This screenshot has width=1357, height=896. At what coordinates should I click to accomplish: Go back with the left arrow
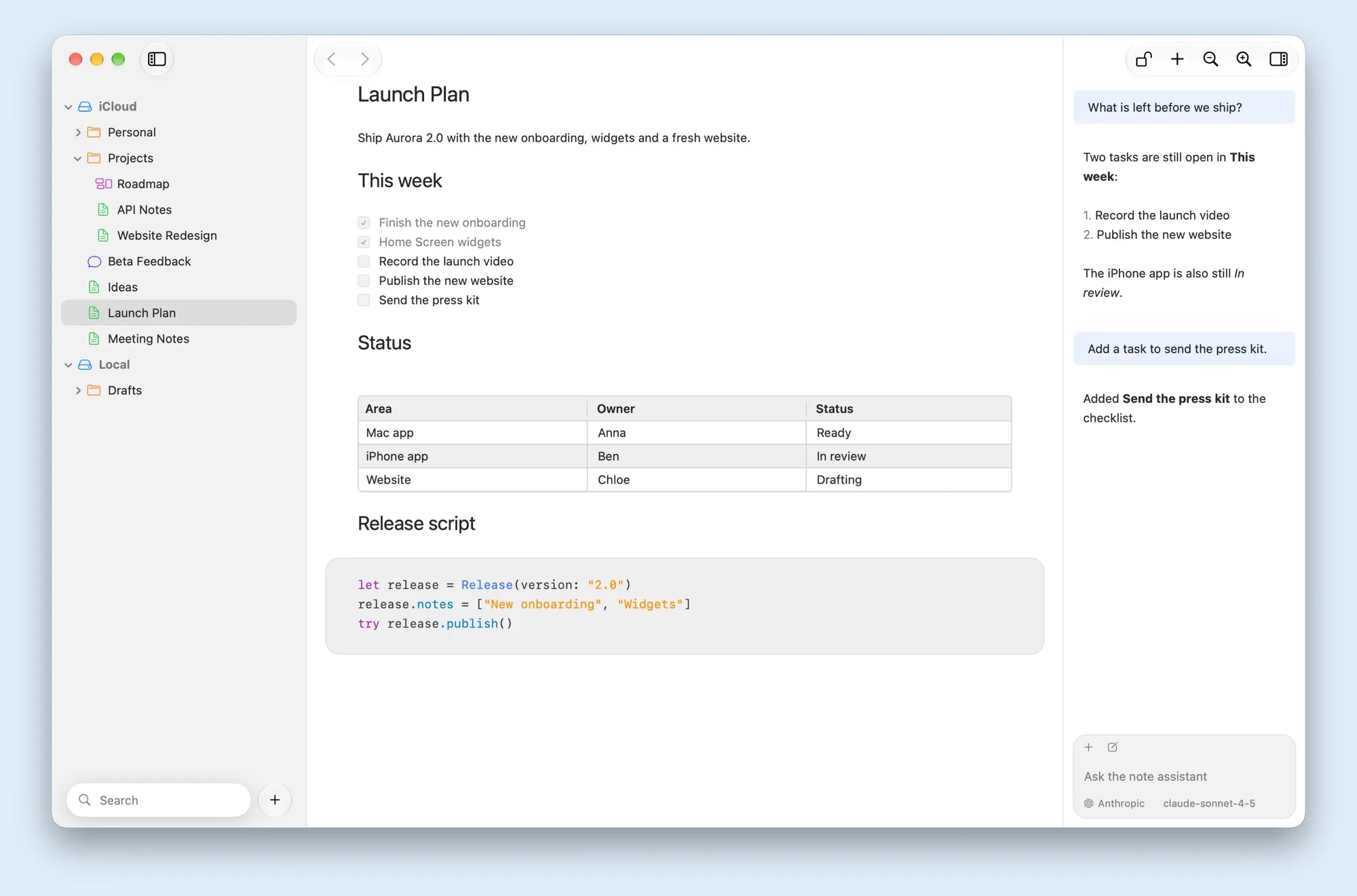(x=331, y=59)
